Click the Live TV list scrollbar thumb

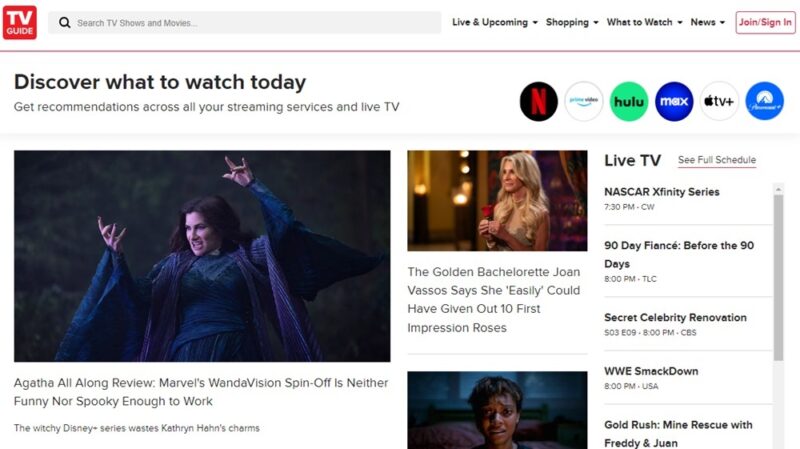click(x=778, y=278)
